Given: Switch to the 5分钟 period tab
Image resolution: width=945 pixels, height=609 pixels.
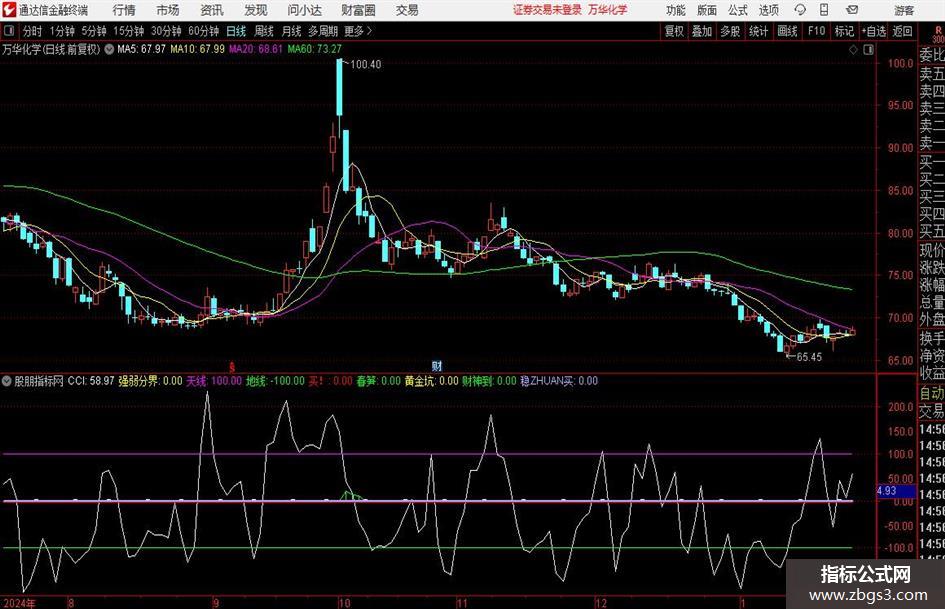Looking at the screenshot, I should coord(93,31).
